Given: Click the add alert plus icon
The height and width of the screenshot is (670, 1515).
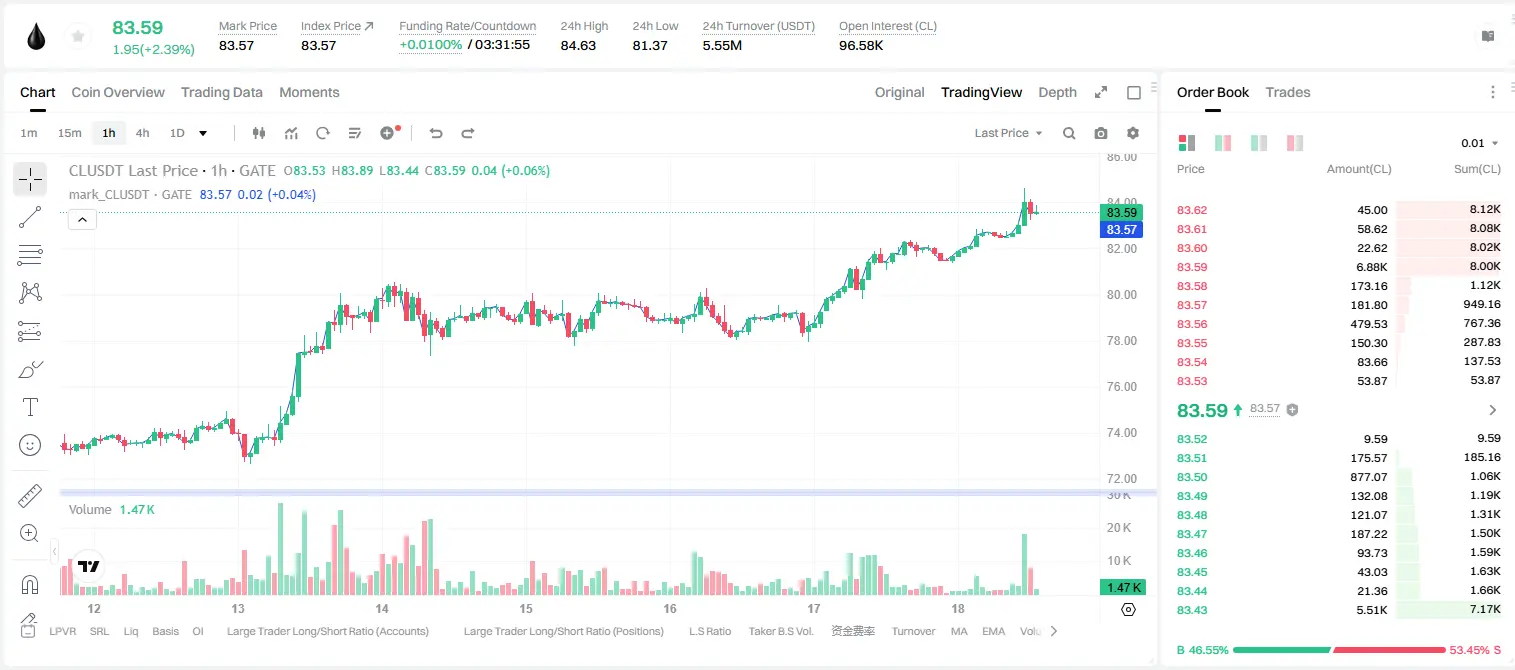Looking at the screenshot, I should pyautogui.click(x=389, y=133).
